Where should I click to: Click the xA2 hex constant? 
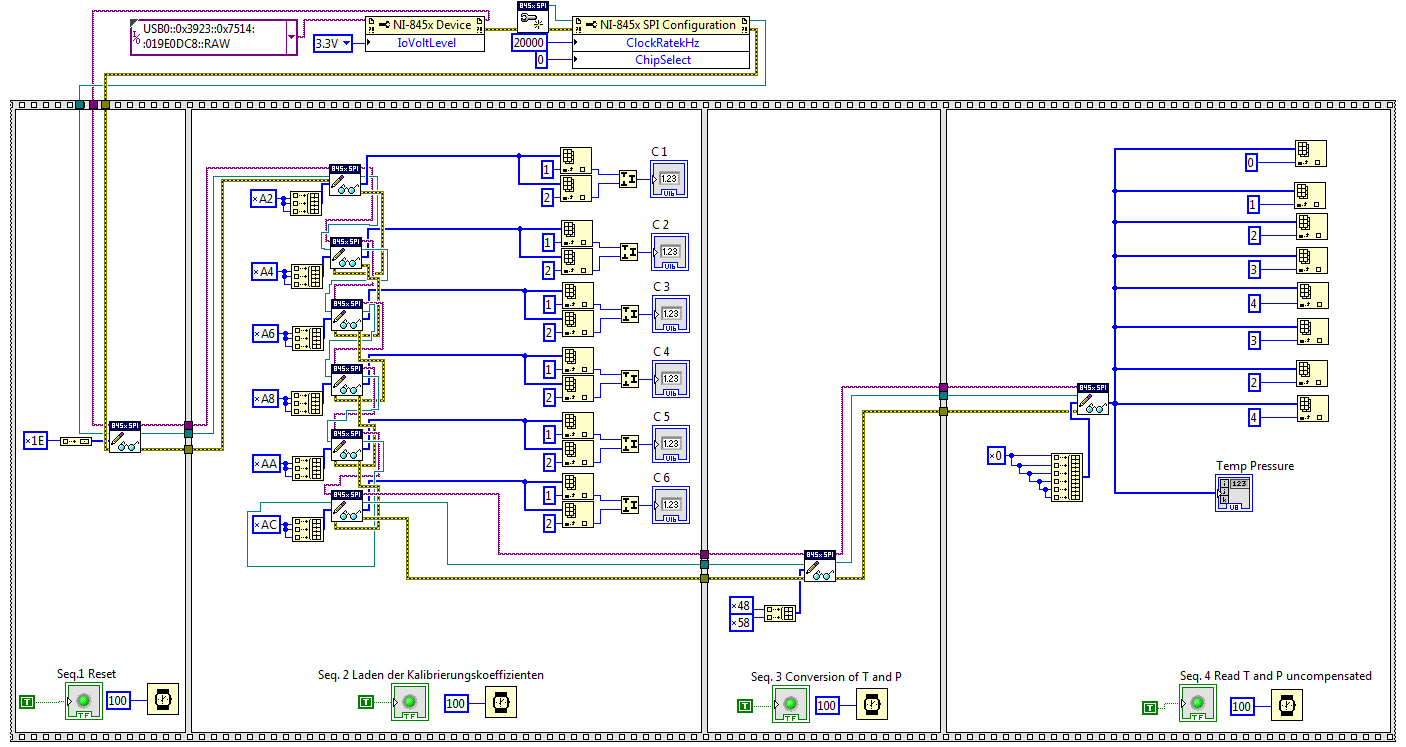[x=264, y=199]
